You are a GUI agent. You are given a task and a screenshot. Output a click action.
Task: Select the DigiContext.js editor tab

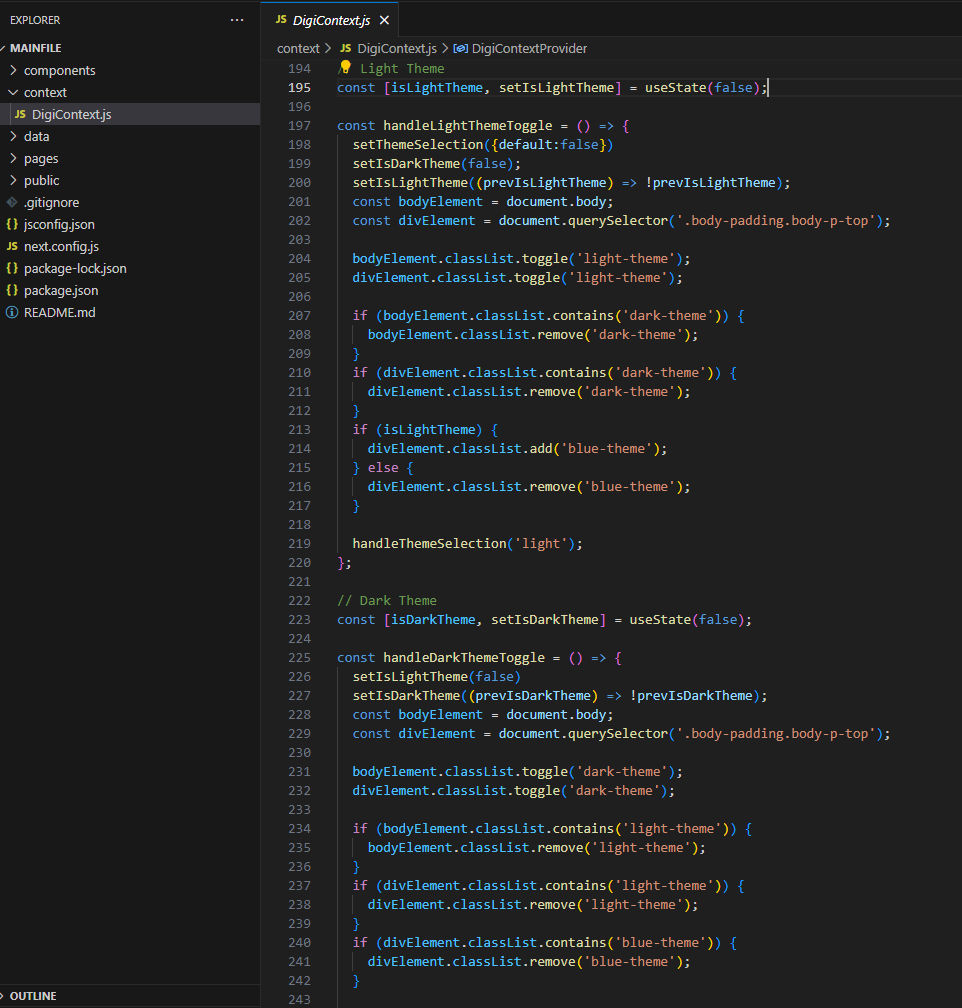(331, 20)
